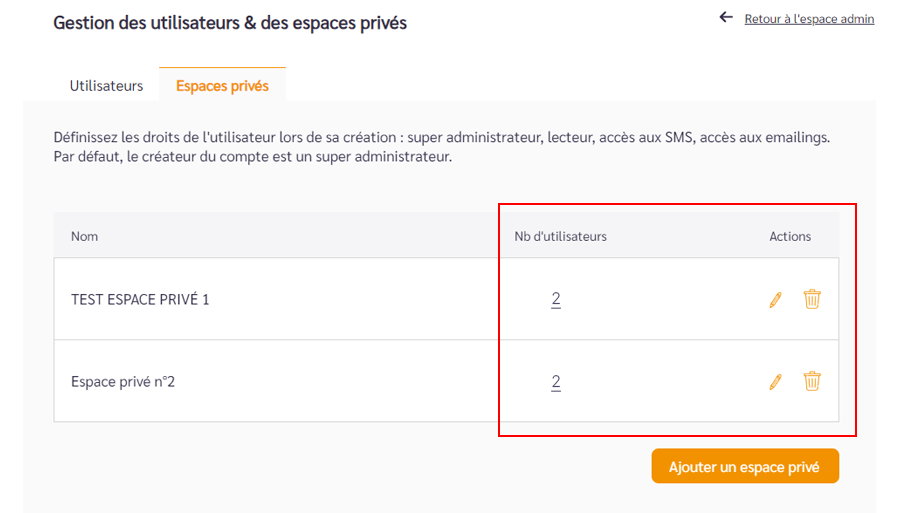
Task: Edit TEST ESPACE PRIVÉ 1 with pencil icon
Action: point(775,300)
